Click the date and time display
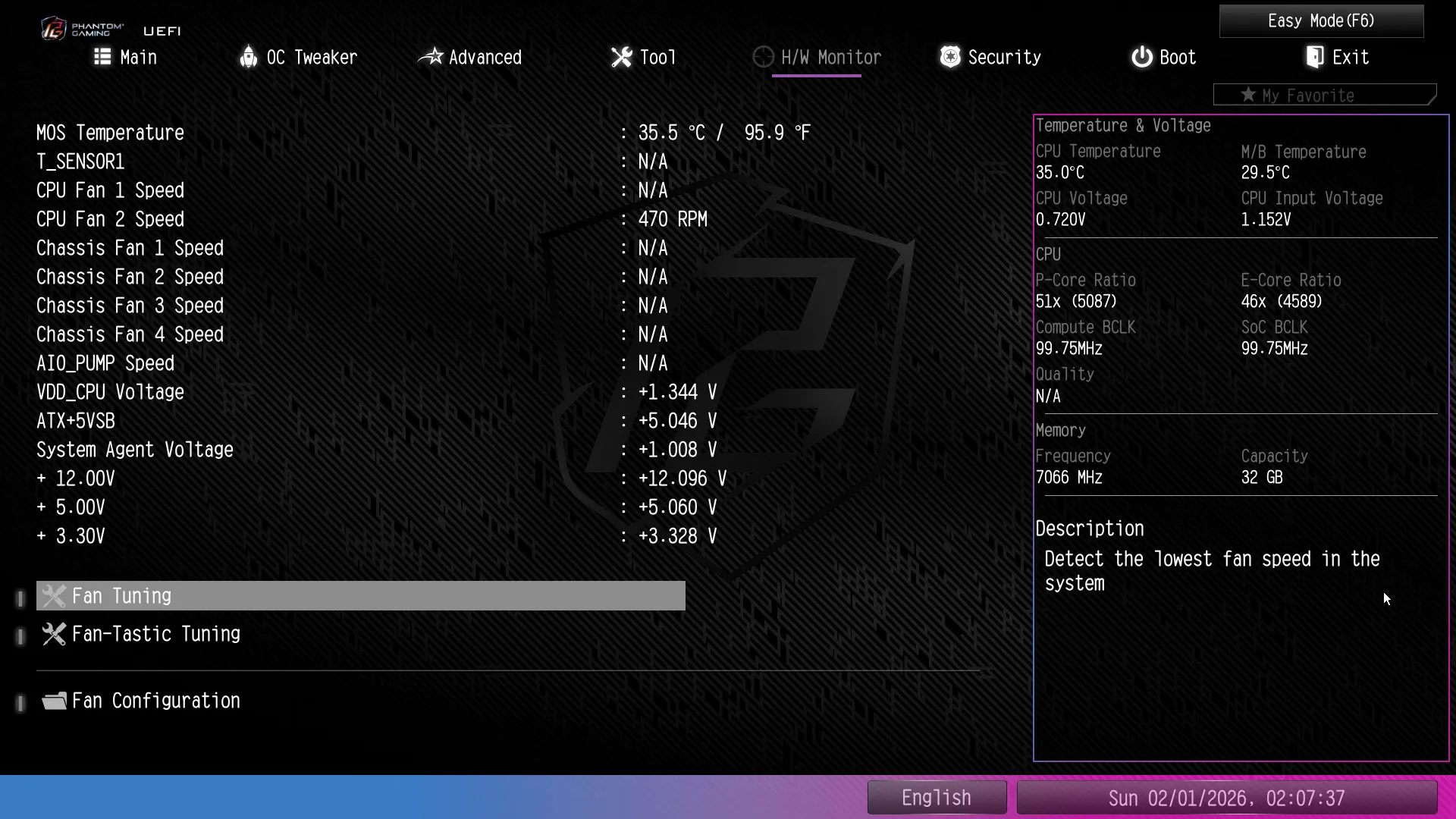Image resolution: width=1456 pixels, height=819 pixels. point(1226,798)
